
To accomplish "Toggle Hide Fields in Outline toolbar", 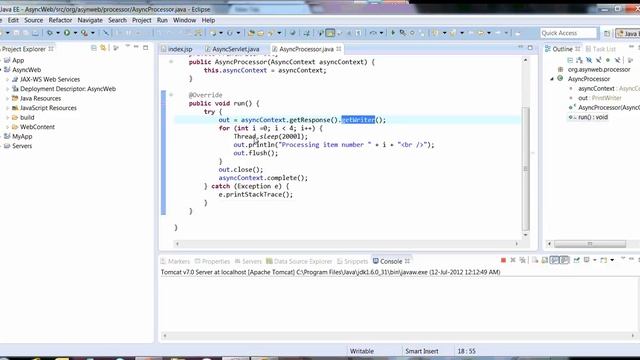I will [589, 60].
